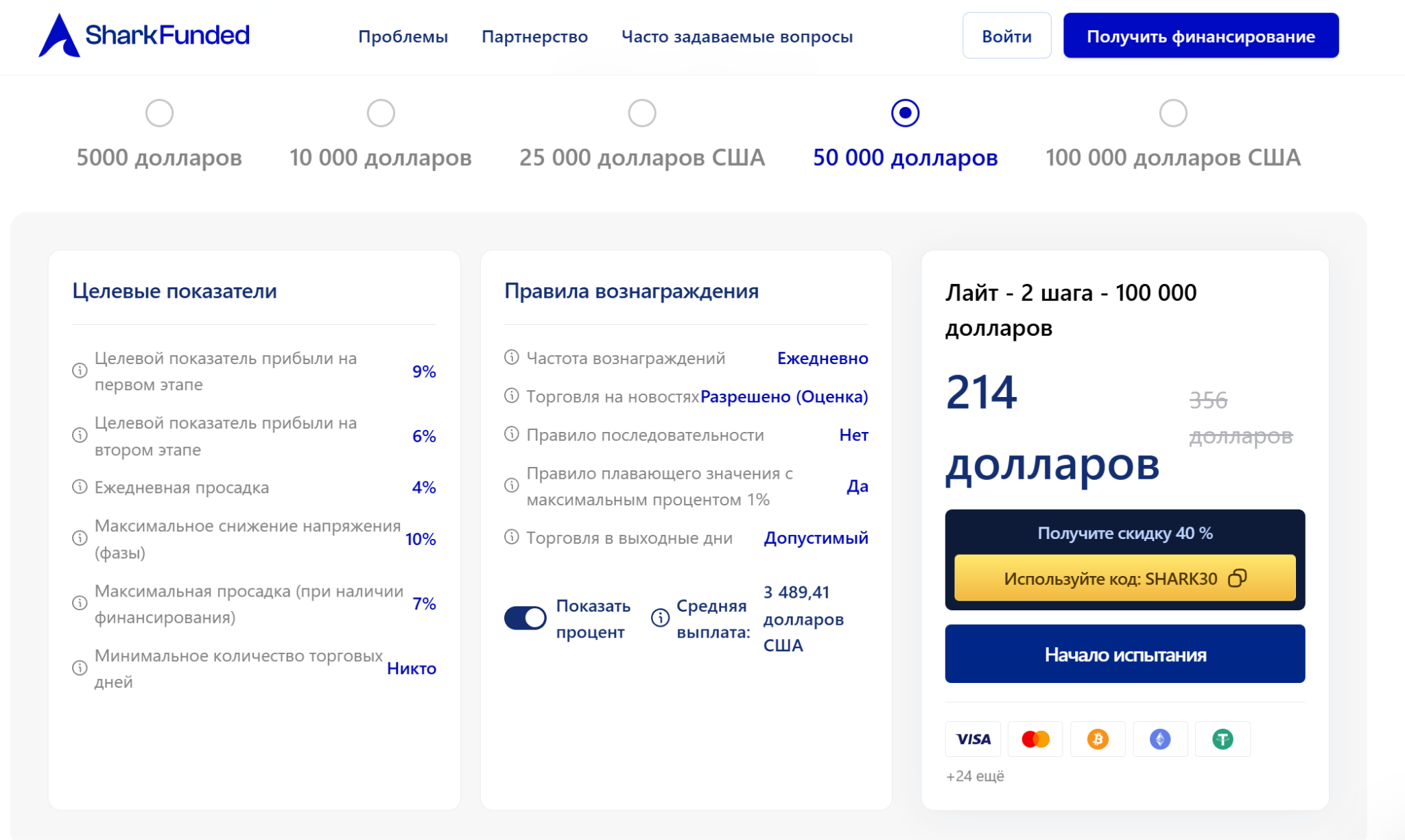Click the Допустимый value
Viewport: 1405px width, 840px height.
[816, 538]
